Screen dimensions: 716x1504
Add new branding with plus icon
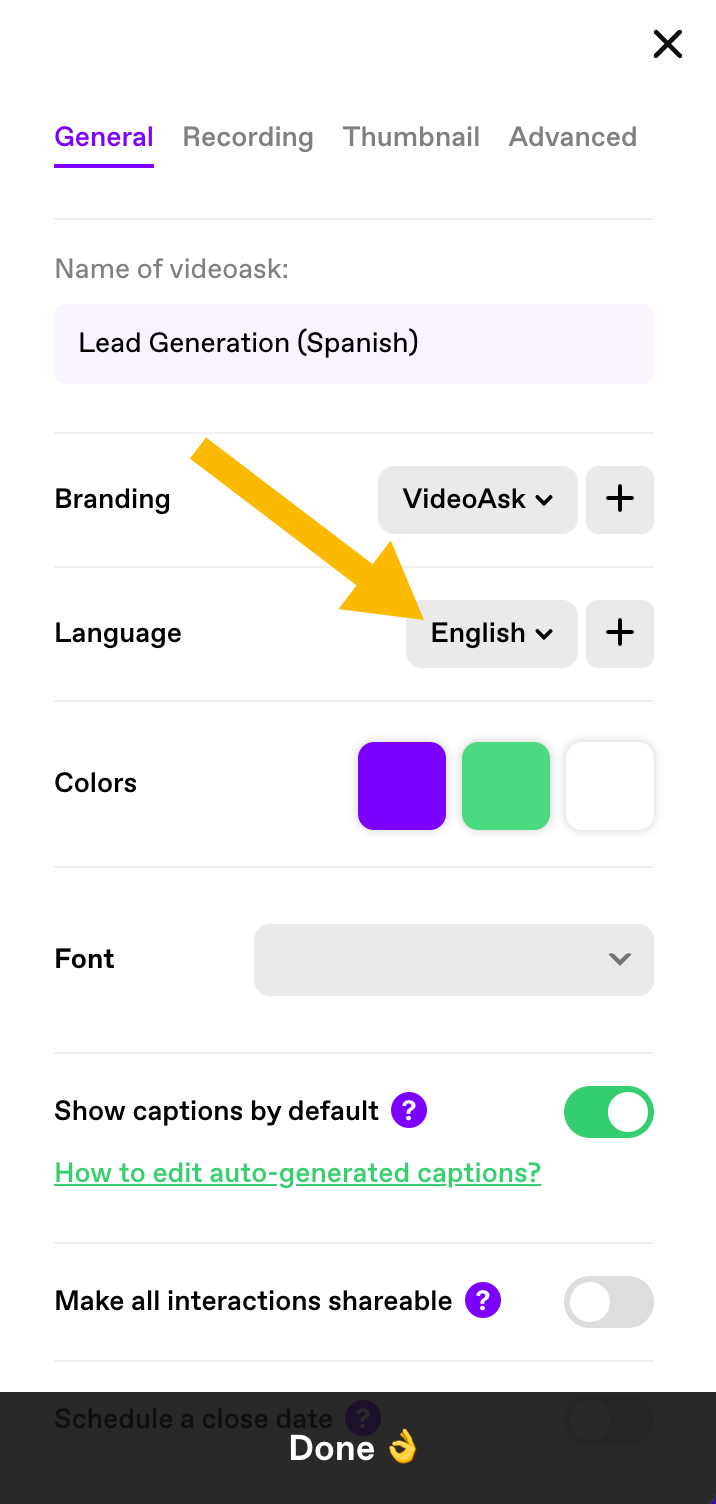pyautogui.click(x=620, y=499)
